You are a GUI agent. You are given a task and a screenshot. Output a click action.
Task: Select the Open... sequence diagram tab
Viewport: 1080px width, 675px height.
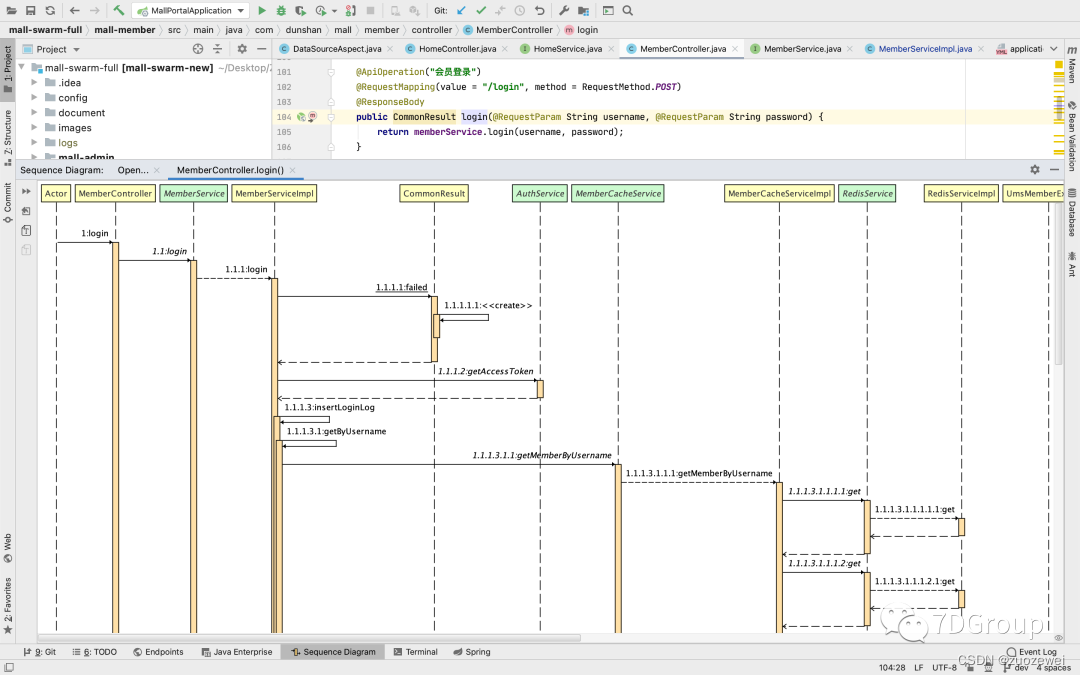[x=132, y=170]
